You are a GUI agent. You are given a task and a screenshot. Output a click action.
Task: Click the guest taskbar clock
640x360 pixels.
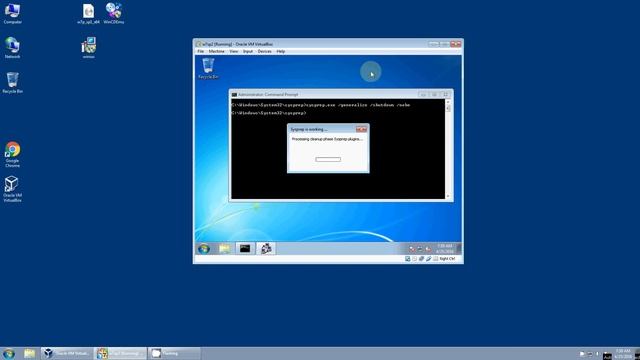point(445,249)
